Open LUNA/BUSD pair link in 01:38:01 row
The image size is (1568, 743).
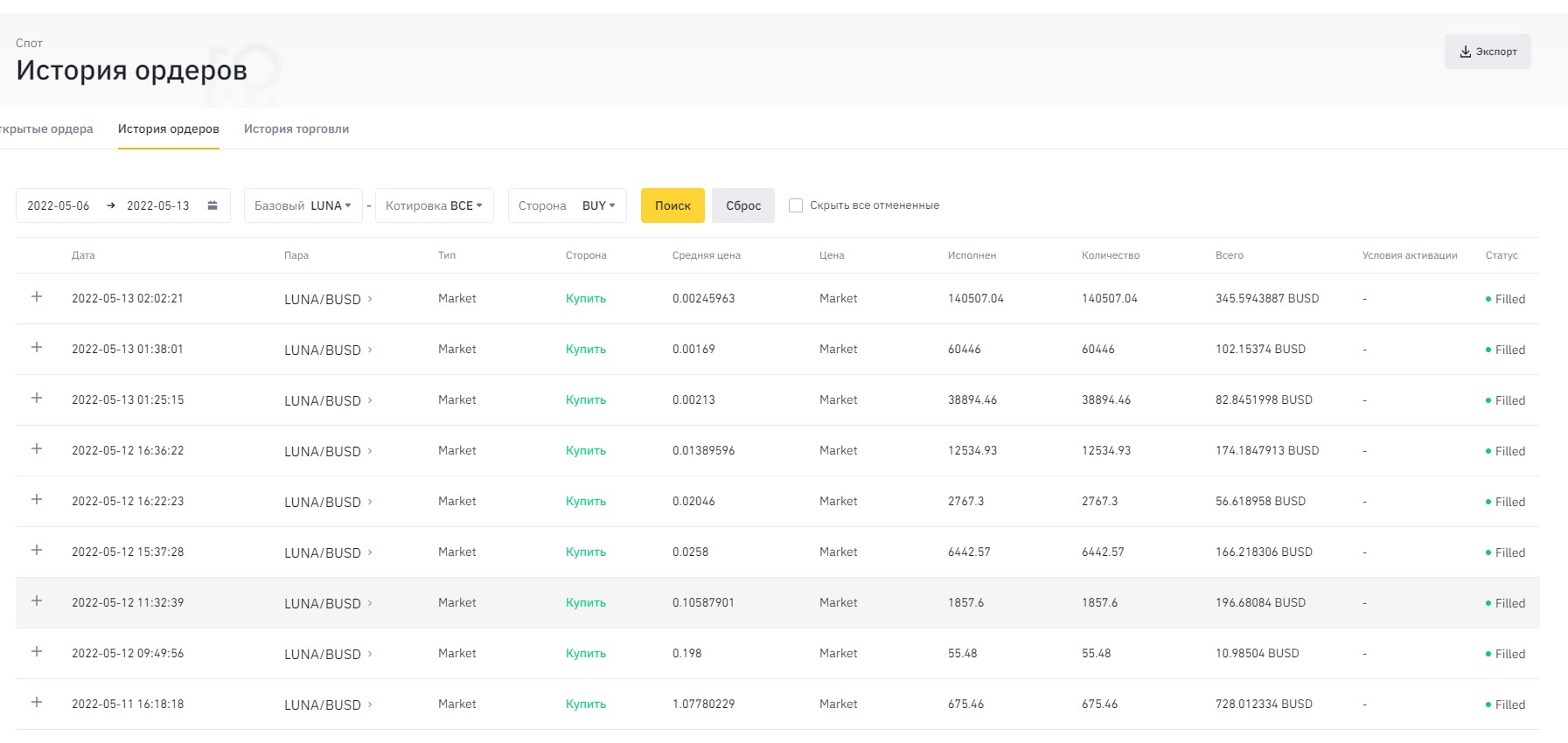(x=328, y=350)
